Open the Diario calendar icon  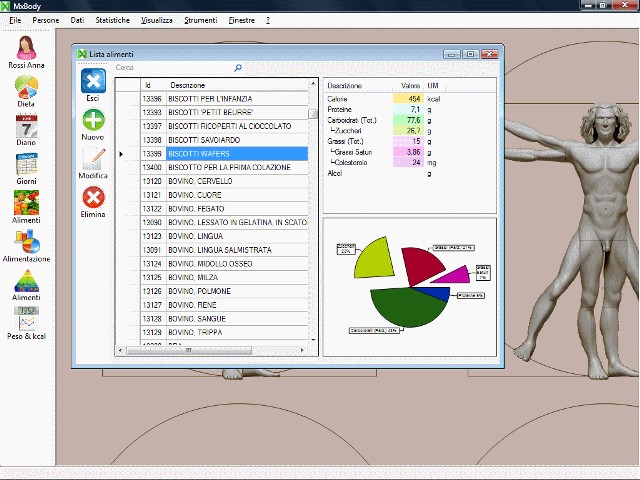[x=26, y=126]
